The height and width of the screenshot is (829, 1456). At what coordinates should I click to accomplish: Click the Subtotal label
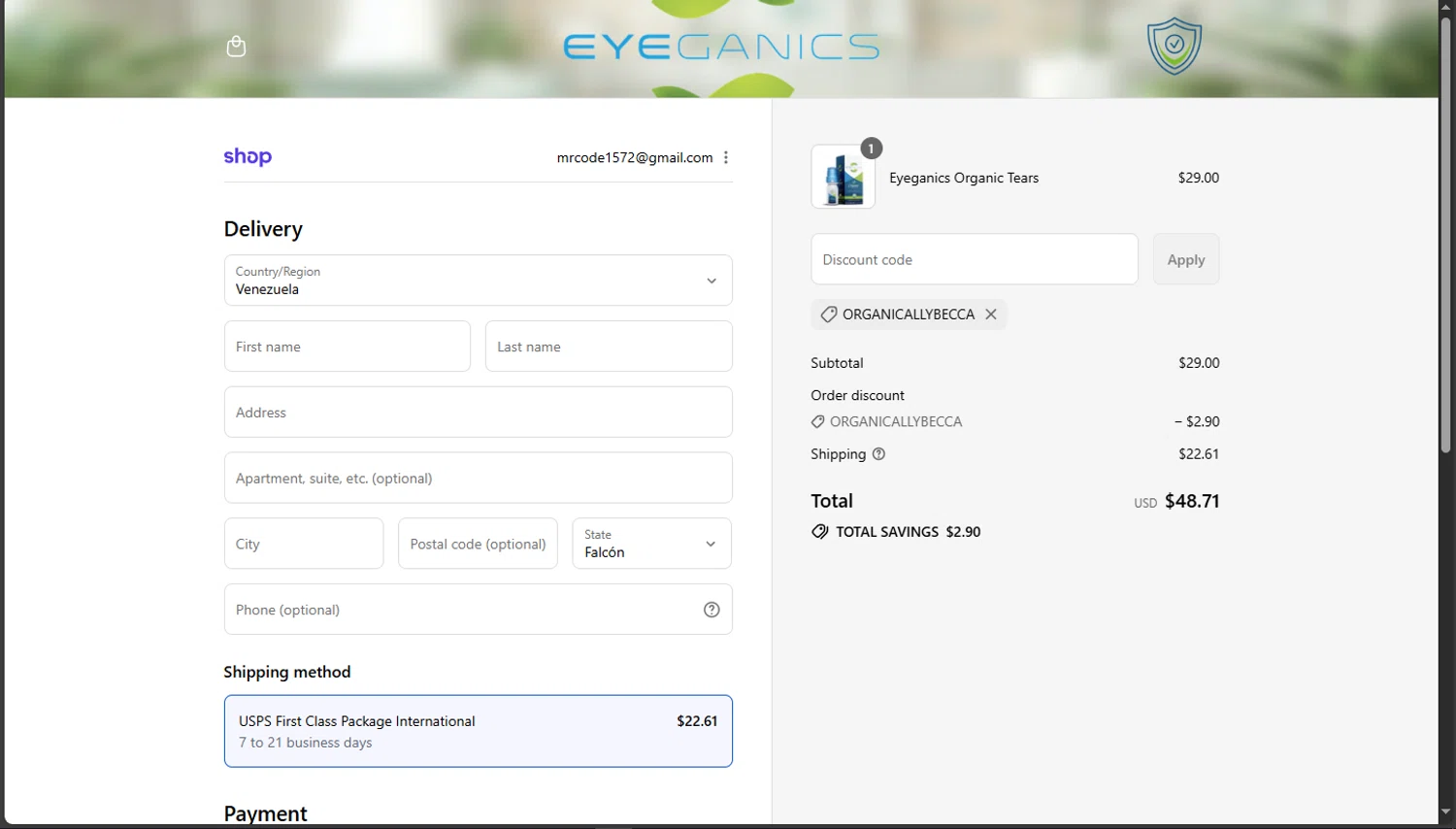point(837,363)
